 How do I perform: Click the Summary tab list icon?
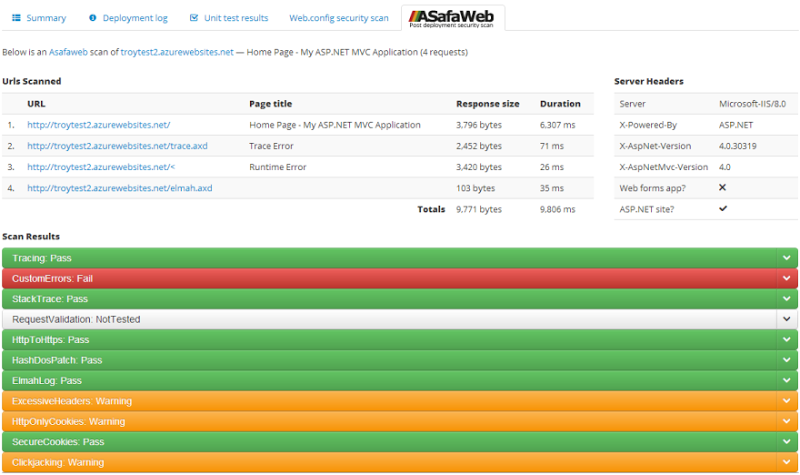point(16,18)
